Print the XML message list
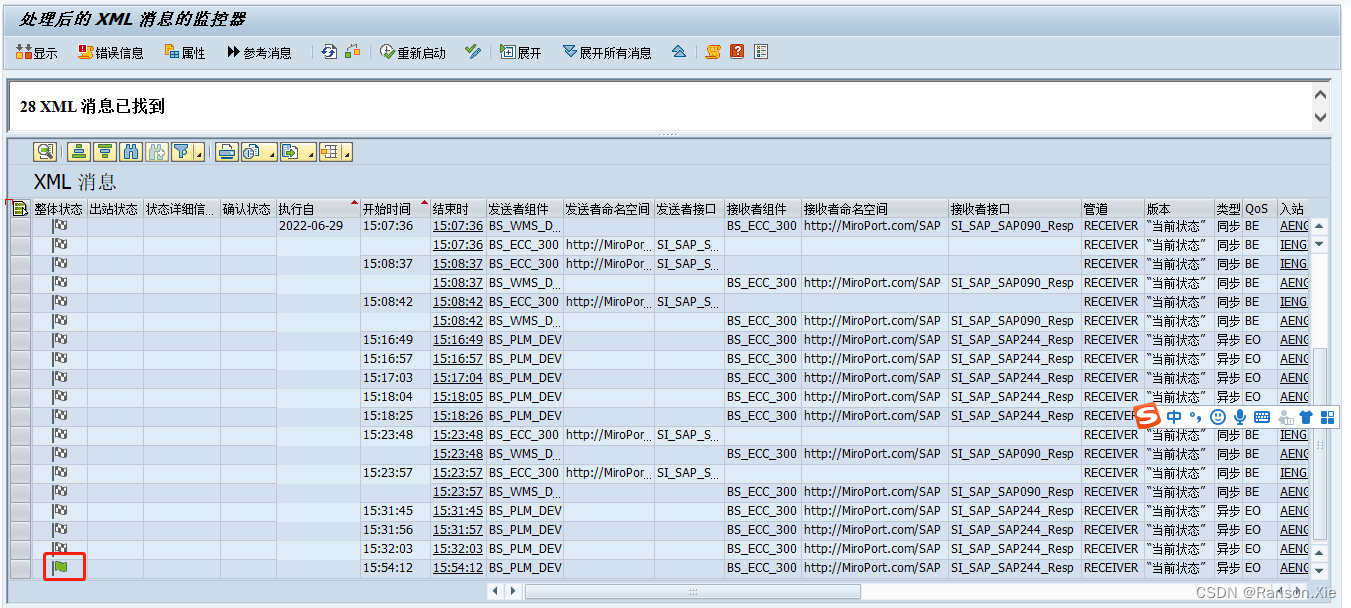The width and height of the screenshot is (1351, 608). coord(226,151)
